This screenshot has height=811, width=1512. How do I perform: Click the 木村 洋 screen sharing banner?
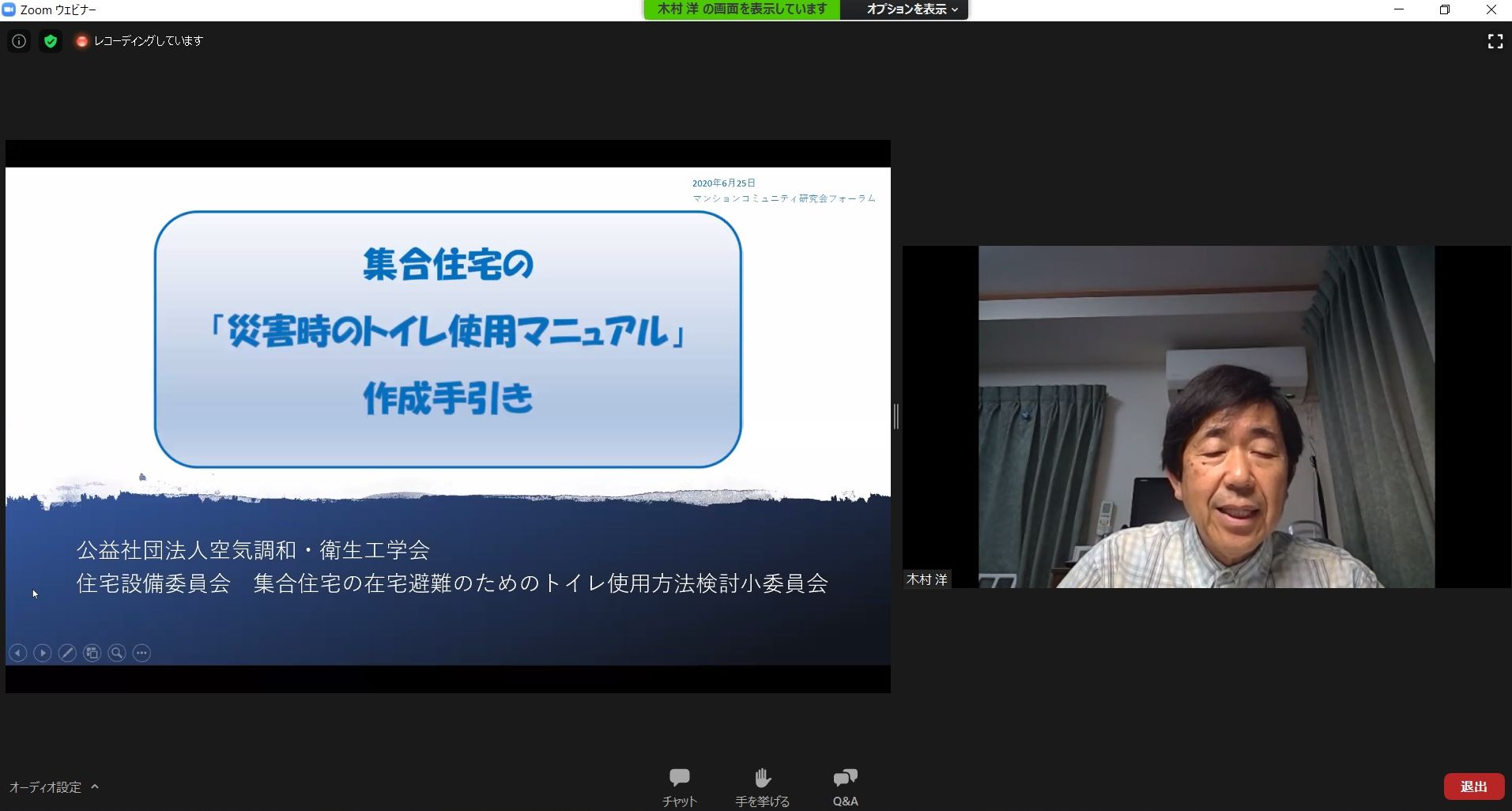click(x=742, y=9)
